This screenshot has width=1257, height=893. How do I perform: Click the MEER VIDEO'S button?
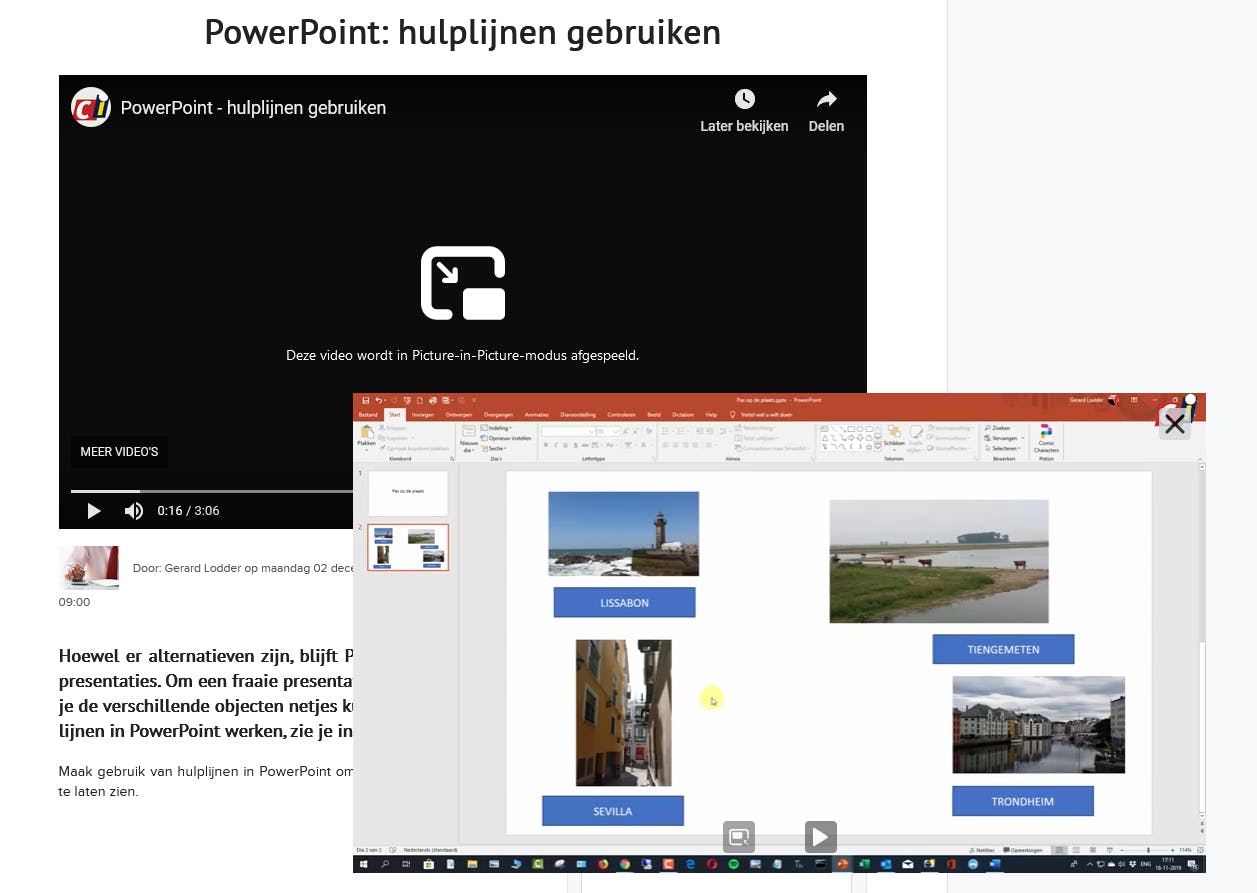tap(119, 452)
